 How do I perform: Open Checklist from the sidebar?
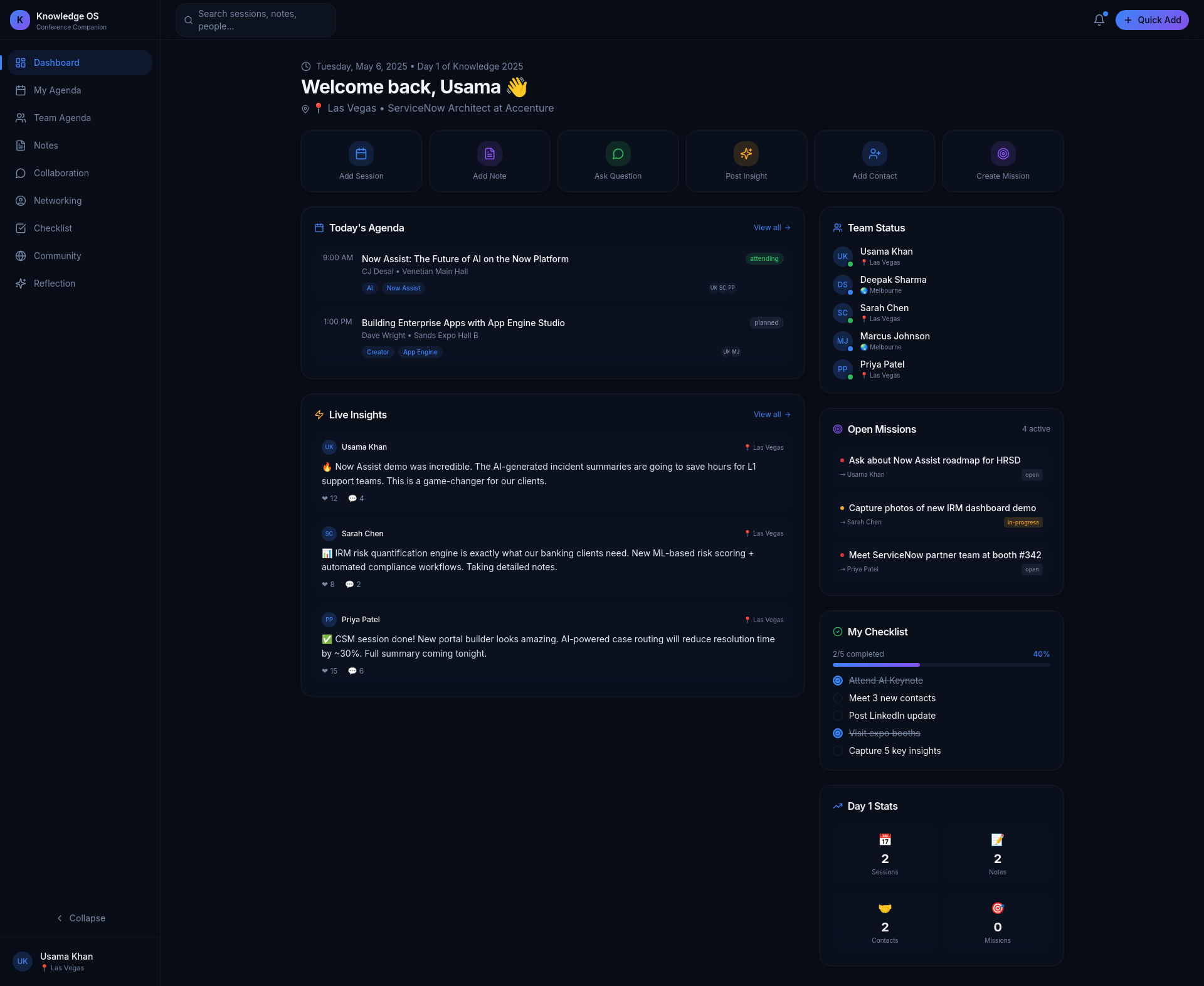[x=80, y=228]
